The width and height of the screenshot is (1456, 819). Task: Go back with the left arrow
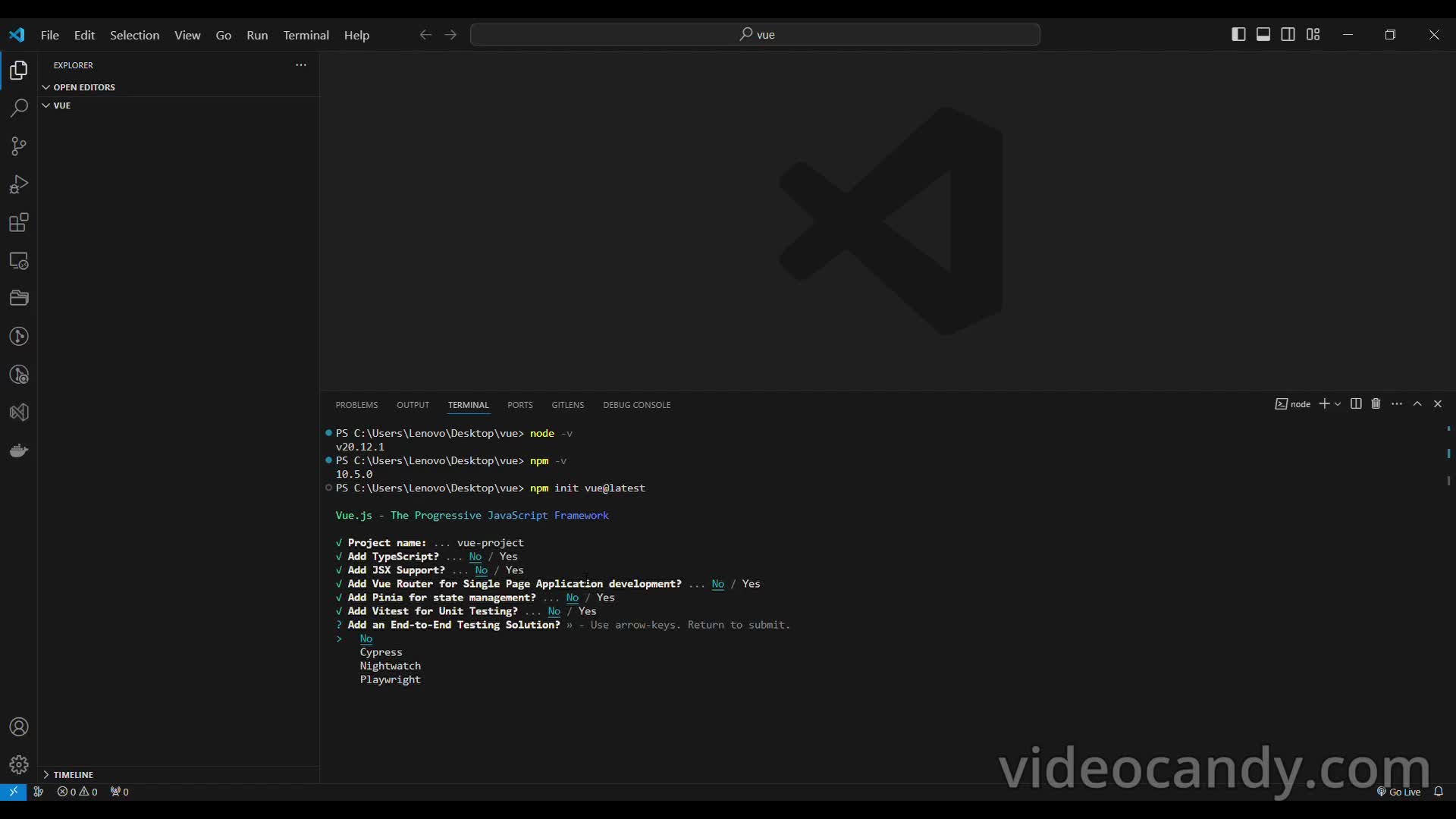click(x=425, y=35)
